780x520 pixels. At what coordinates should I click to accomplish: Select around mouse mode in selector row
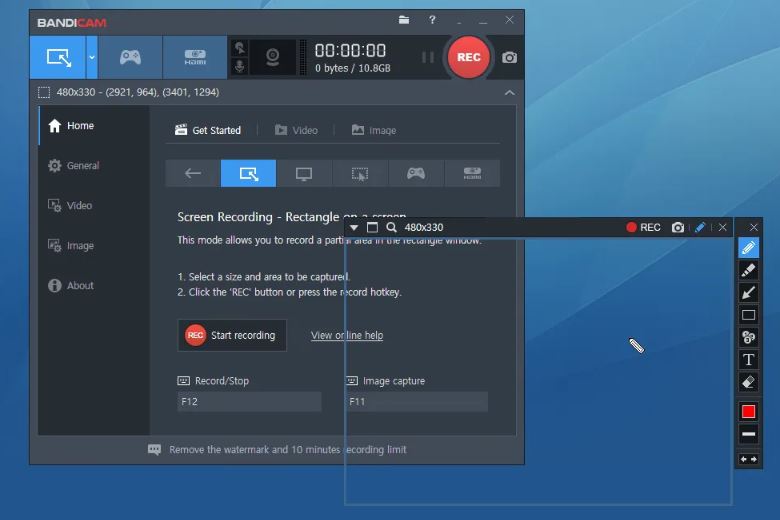(x=360, y=173)
